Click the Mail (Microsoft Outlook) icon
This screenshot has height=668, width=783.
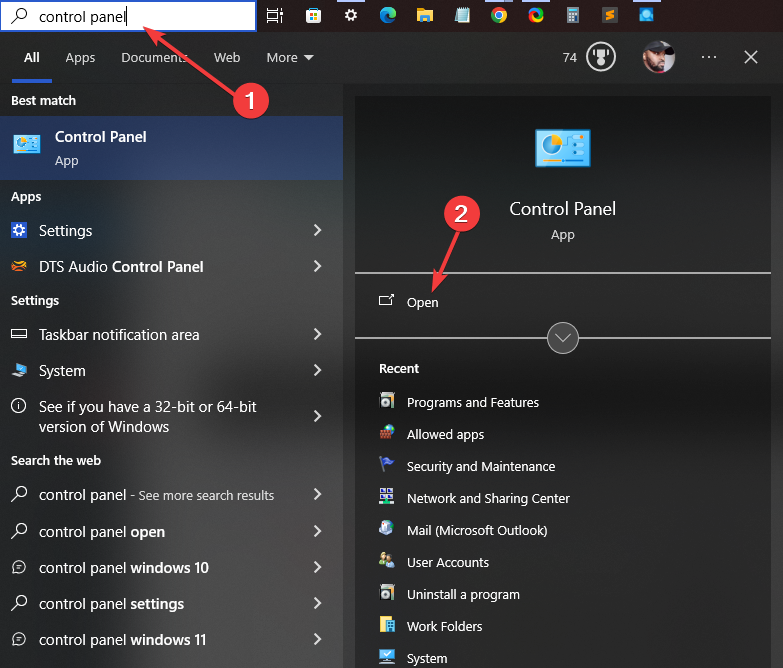tap(386, 528)
